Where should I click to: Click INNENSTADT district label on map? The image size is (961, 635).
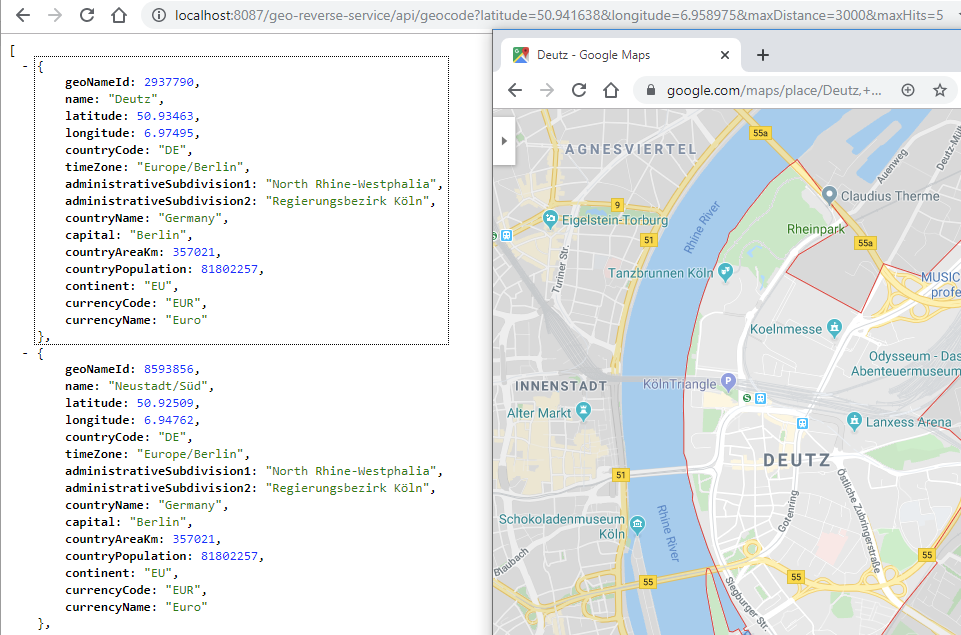561,386
